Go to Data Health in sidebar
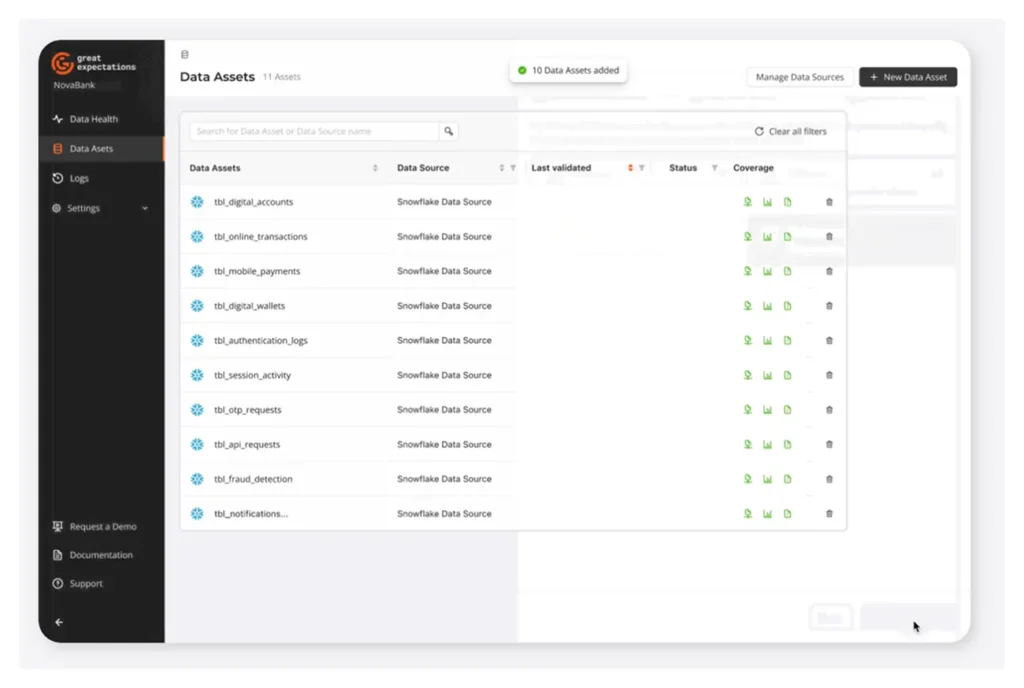1024x688 pixels. pos(93,119)
